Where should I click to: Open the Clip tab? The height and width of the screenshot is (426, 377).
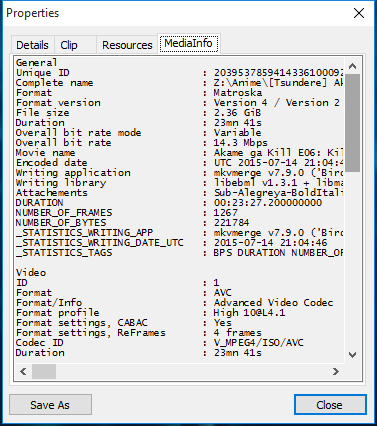point(69,45)
